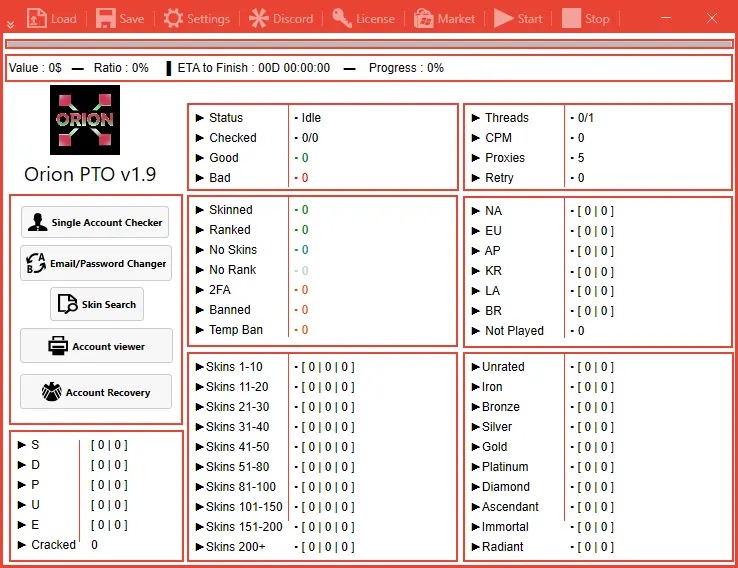This screenshot has height=568, width=738.
Task: Click the 'CPM' label
Action: pos(498,138)
